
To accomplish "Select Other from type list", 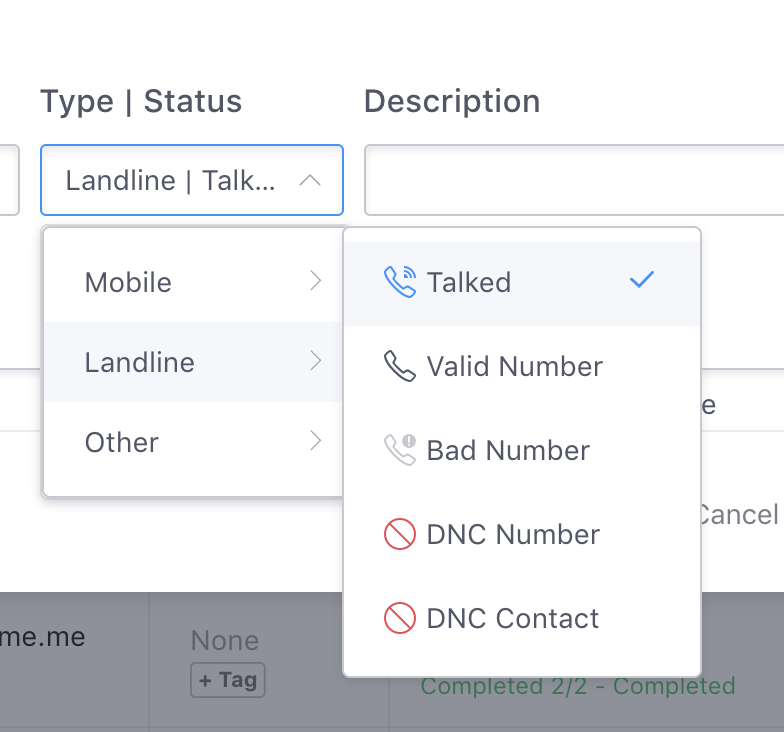I will pyautogui.click(x=193, y=442).
